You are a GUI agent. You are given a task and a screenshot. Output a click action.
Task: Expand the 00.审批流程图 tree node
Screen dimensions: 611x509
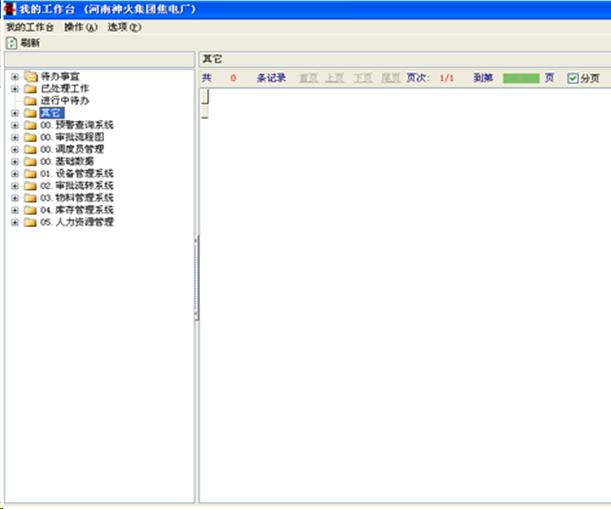(14, 137)
